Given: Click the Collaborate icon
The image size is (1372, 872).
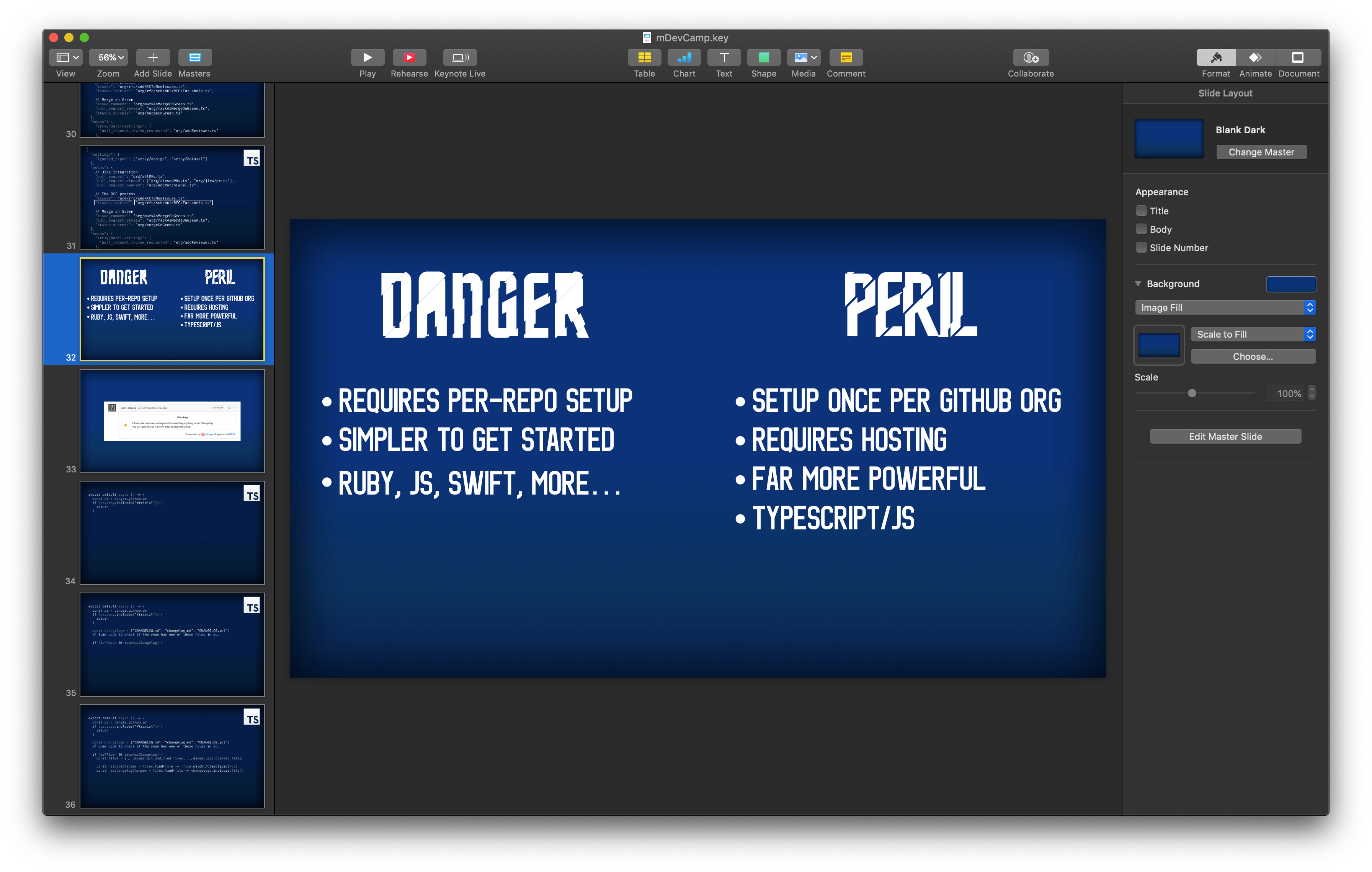Looking at the screenshot, I should click(1030, 57).
